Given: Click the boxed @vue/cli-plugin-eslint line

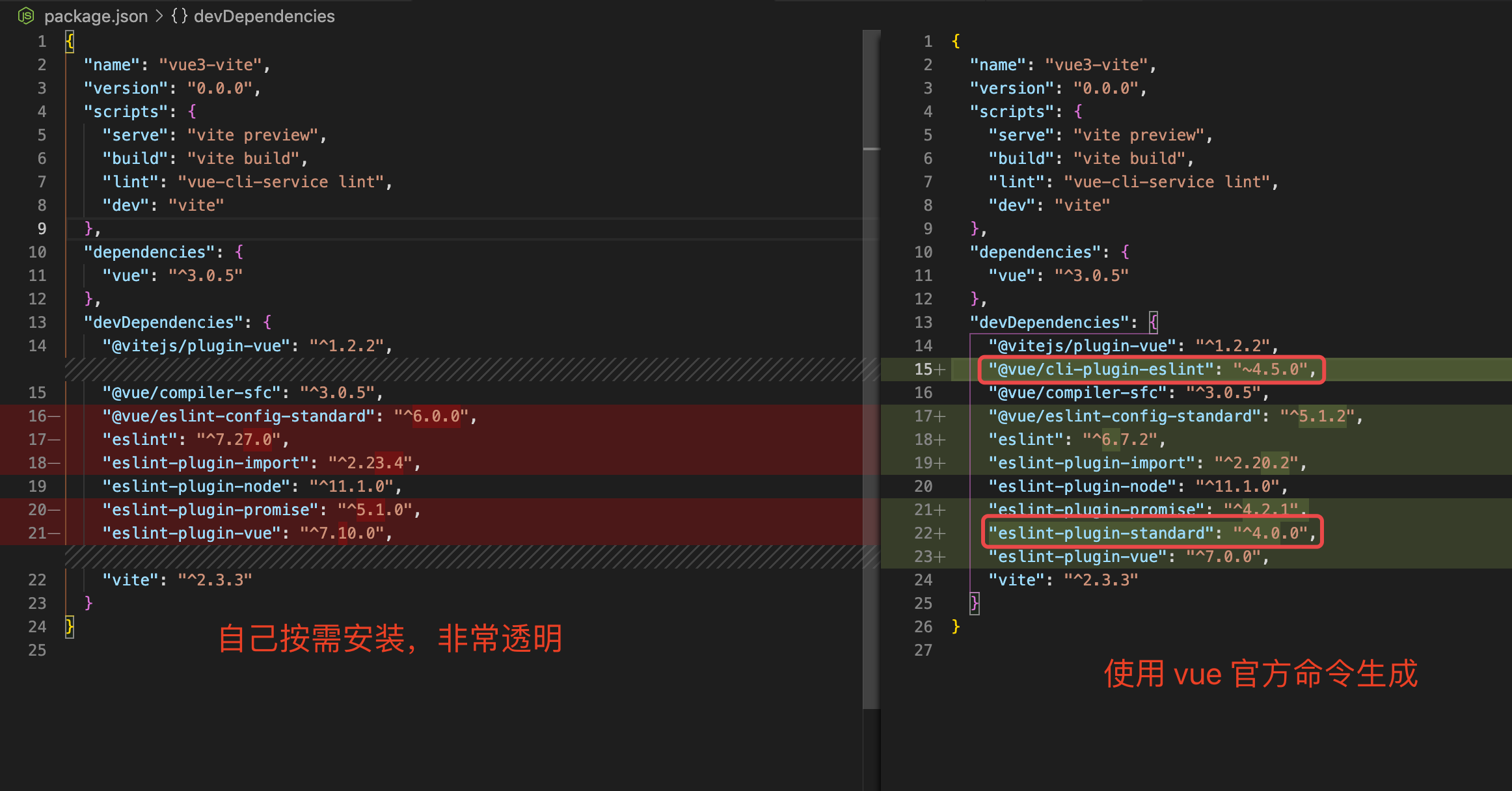Looking at the screenshot, I should [1150, 369].
